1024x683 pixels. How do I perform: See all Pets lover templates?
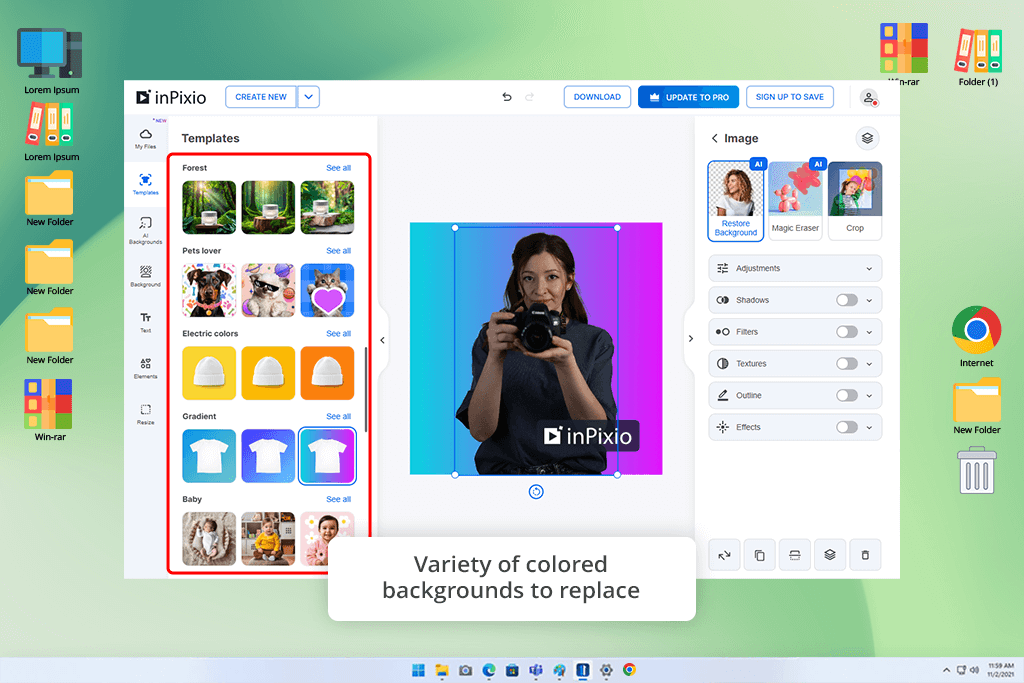point(338,251)
